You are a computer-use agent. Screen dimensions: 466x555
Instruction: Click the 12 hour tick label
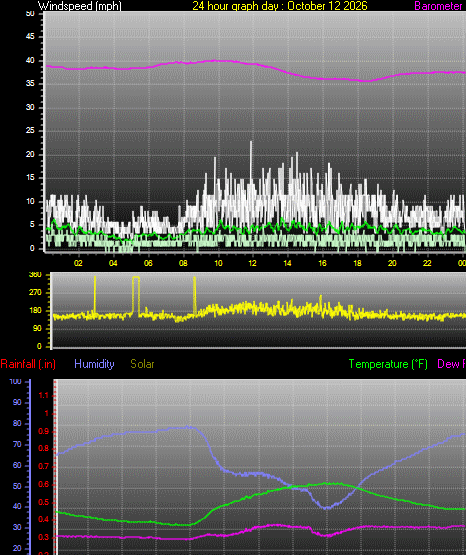pyautogui.click(x=252, y=263)
